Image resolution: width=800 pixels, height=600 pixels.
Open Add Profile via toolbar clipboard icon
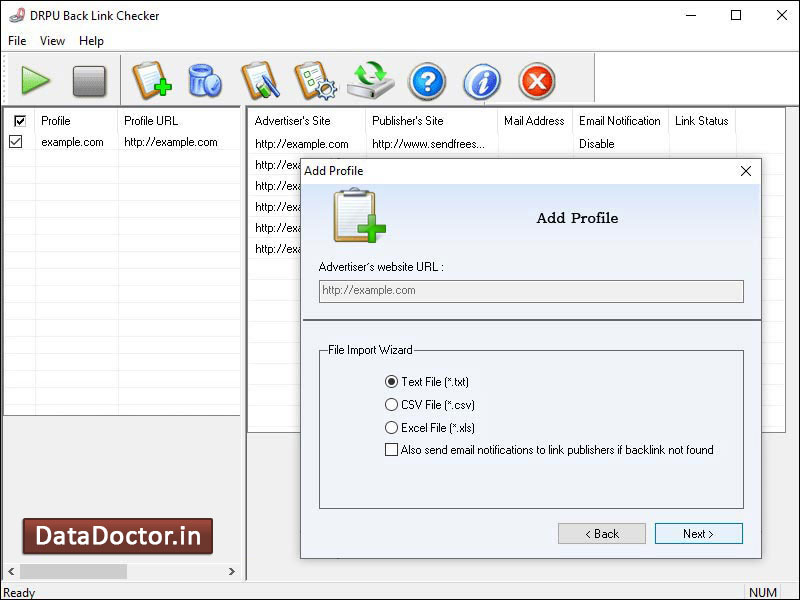click(152, 81)
